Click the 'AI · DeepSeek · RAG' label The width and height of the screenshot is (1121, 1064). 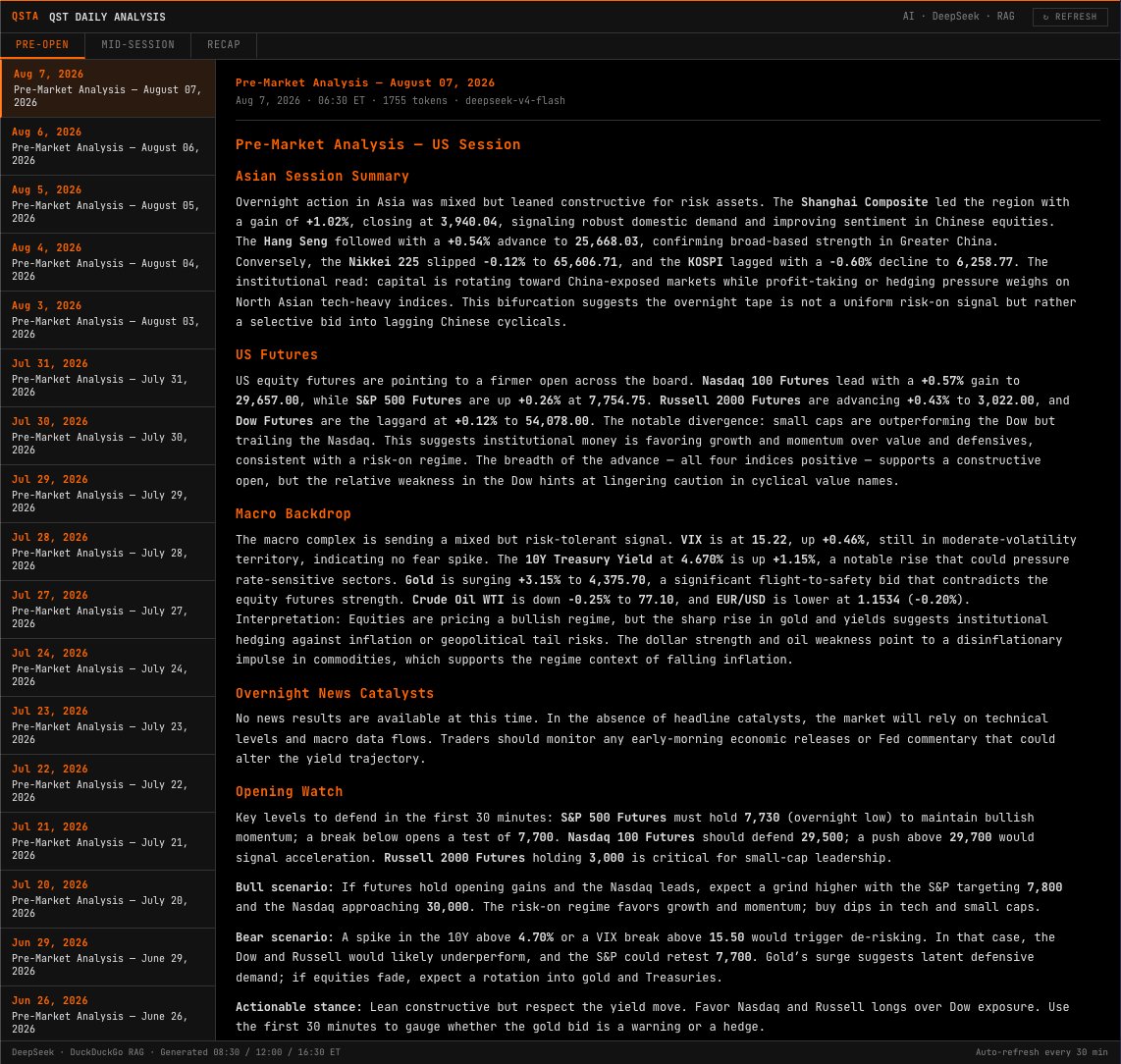coord(959,17)
